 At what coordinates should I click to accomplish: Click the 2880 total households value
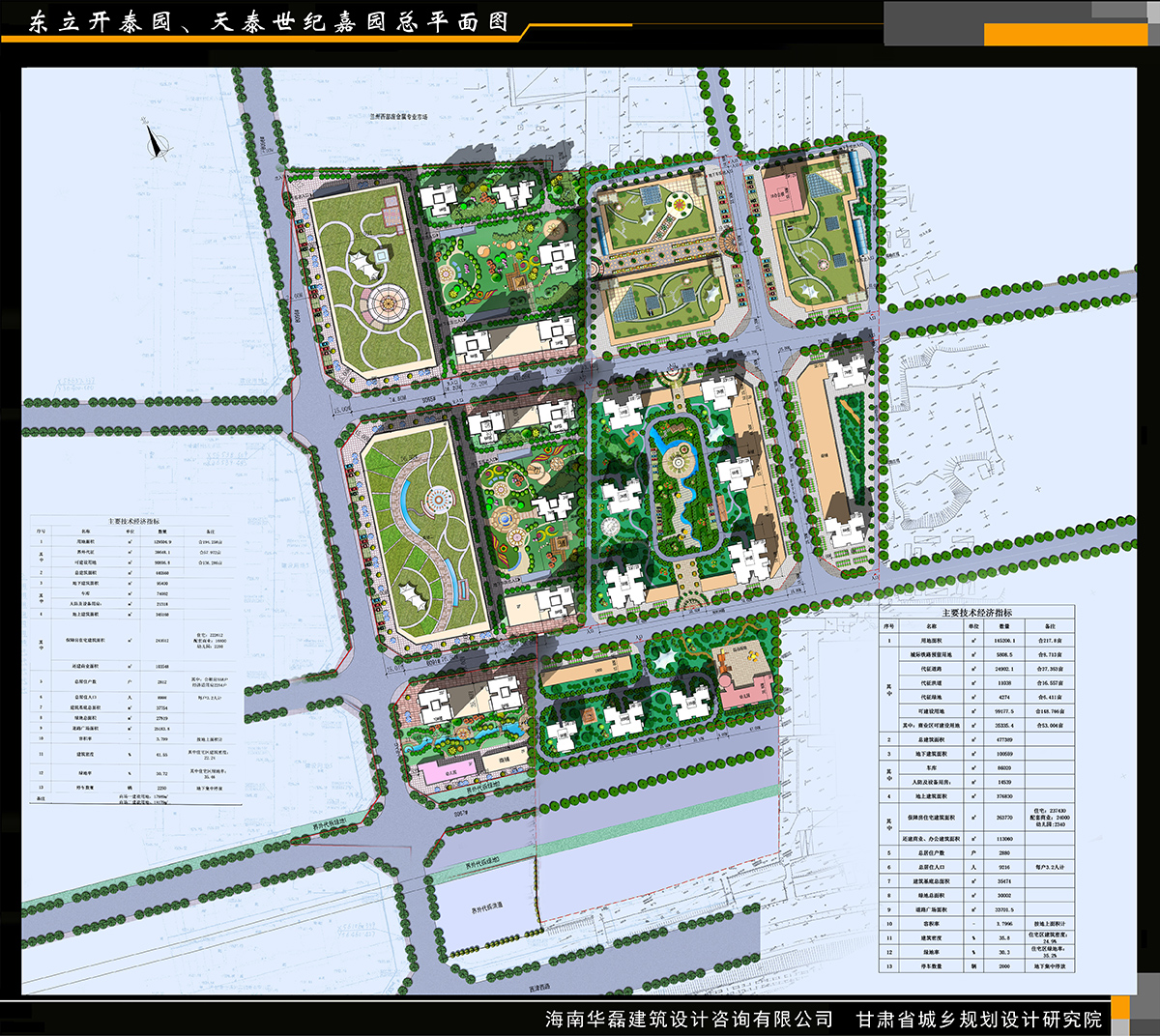coord(1004,853)
